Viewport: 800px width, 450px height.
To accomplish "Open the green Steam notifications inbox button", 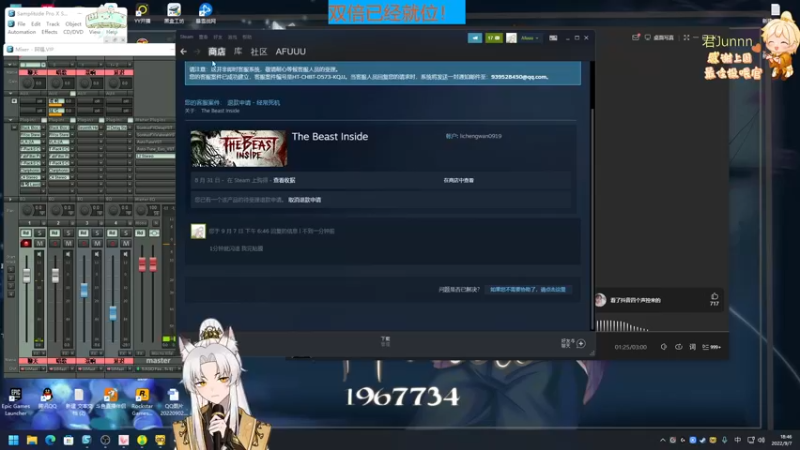I will [x=493, y=38].
